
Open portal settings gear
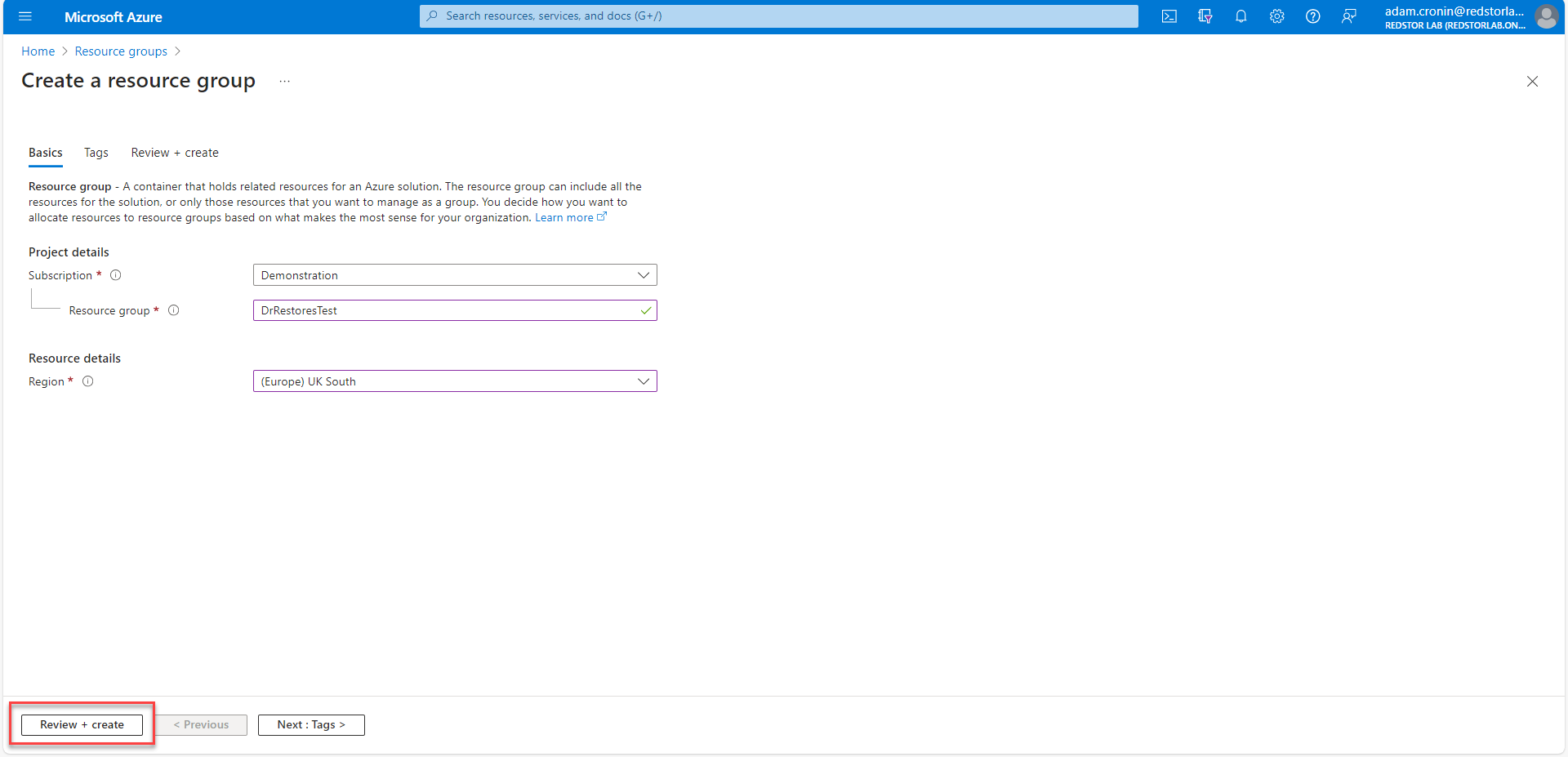(1277, 16)
